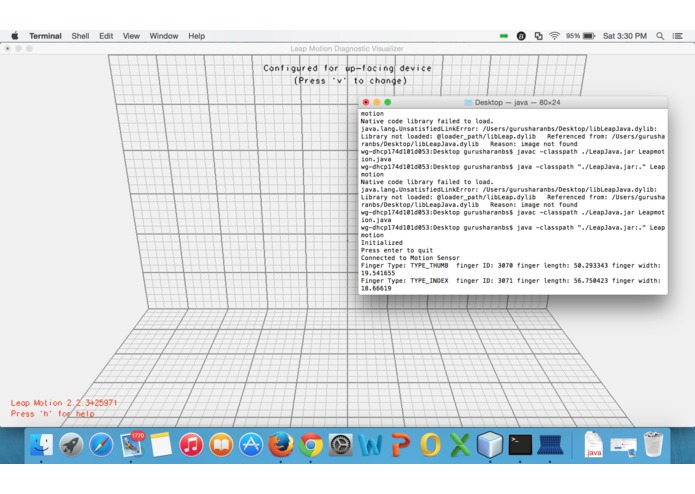This screenshot has width=695, height=494.
Task: Open the Window menu
Action: [164, 36]
